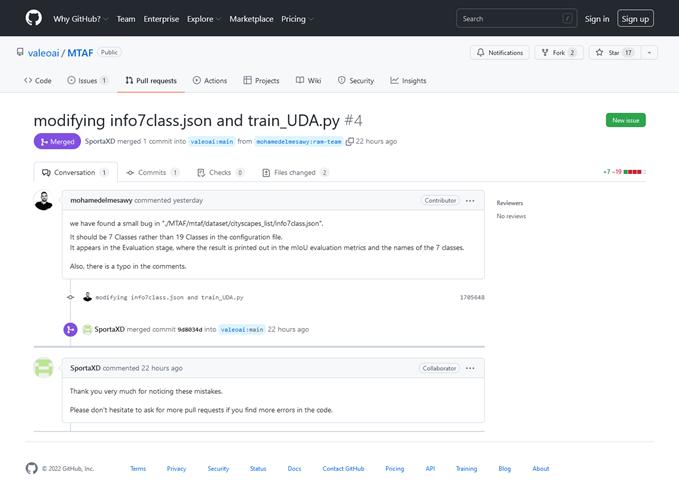Go to GitHub home via the octocat logo

pos(33,18)
